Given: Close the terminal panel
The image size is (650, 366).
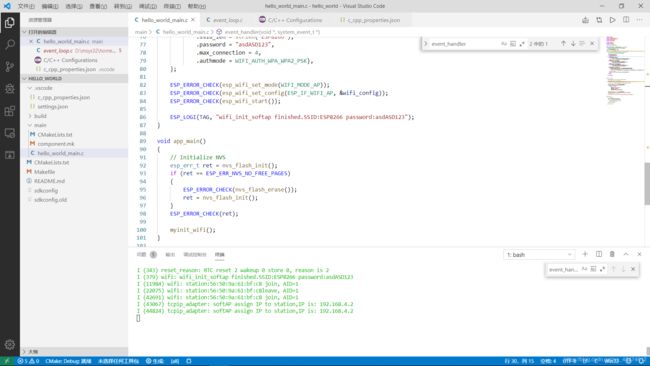Looking at the screenshot, I should pyautogui.click(x=639, y=254).
